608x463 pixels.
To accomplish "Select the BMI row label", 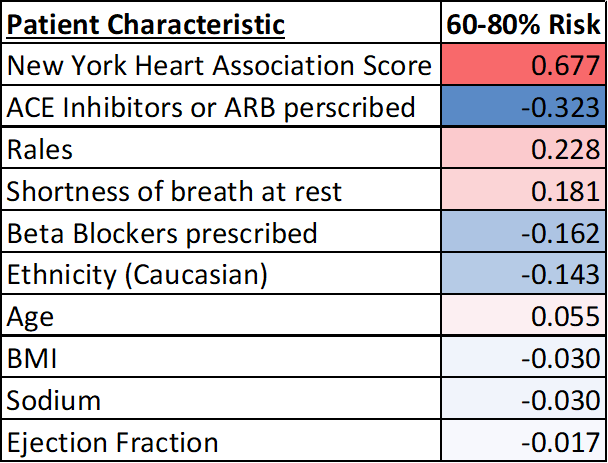I will tap(220, 358).
